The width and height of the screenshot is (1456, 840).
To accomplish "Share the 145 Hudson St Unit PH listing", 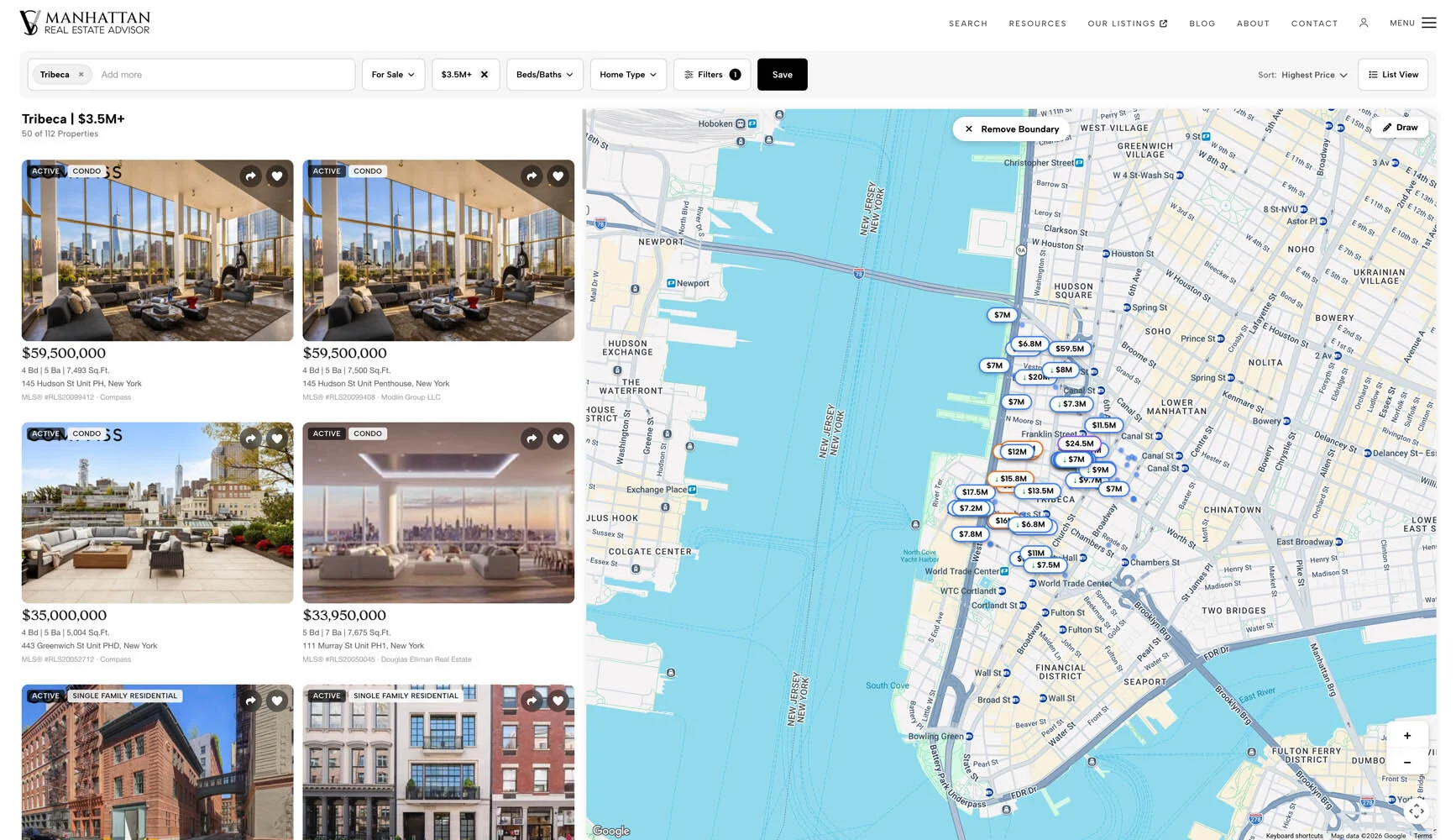I will pos(250,176).
